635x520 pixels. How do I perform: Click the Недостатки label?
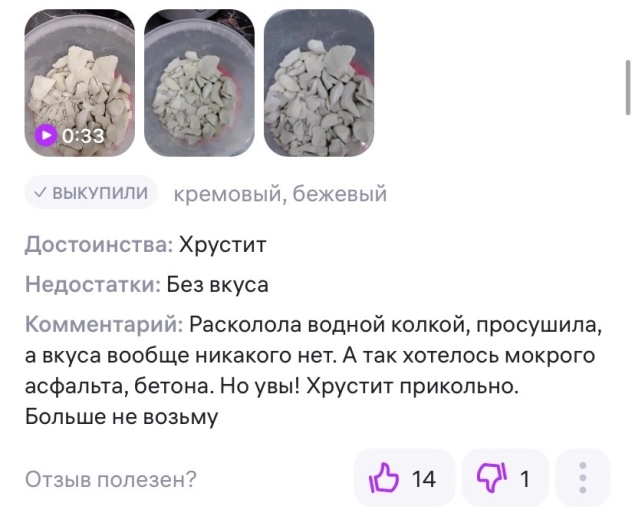tap(93, 284)
